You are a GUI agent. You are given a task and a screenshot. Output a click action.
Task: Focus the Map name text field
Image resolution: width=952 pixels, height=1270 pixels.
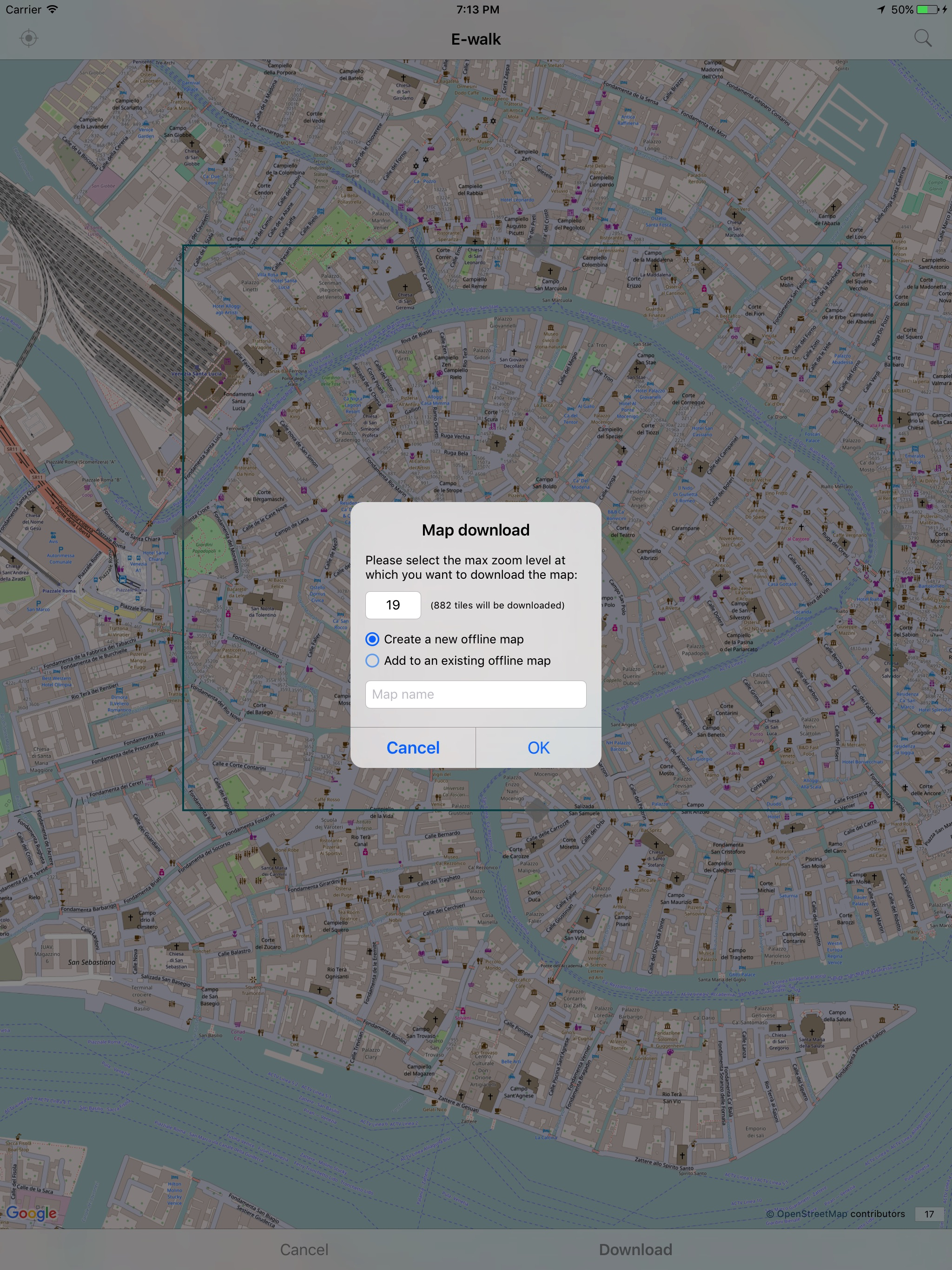pyautogui.click(x=476, y=695)
